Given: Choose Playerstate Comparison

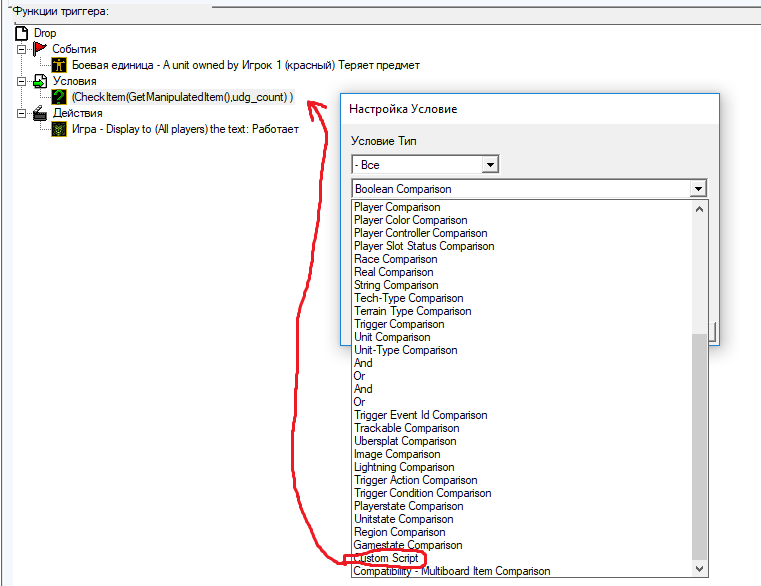Looking at the screenshot, I should (408, 506).
